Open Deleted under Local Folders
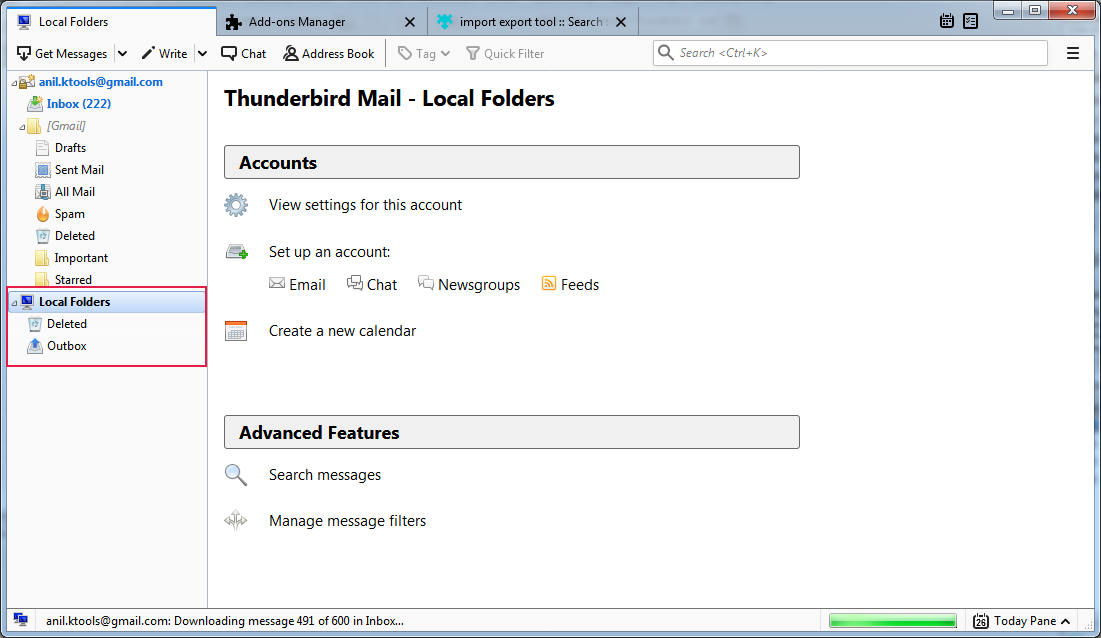Viewport: 1101px width, 638px height. click(x=67, y=324)
